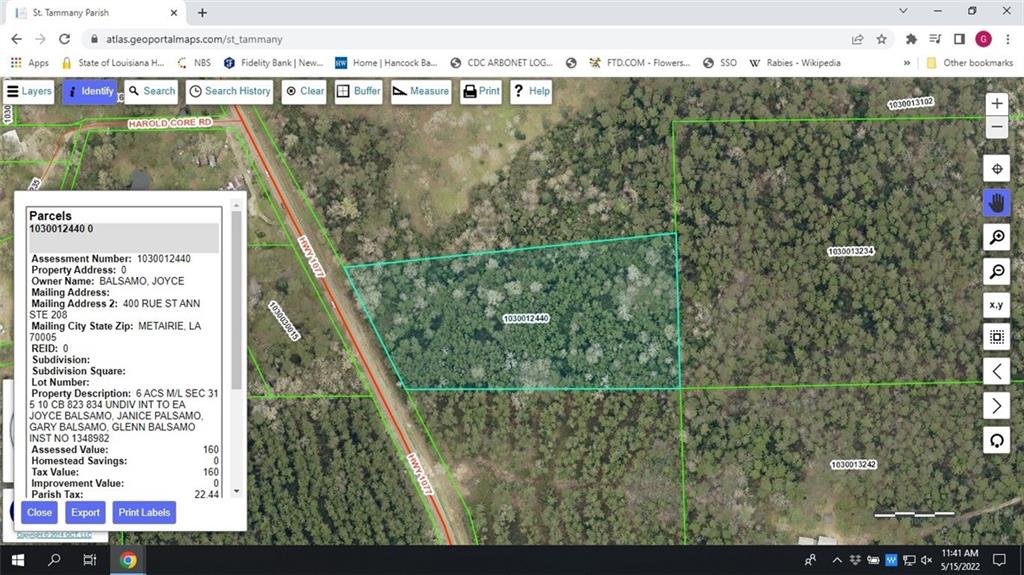Close the Parcels results panel
Image resolution: width=1024 pixels, height=575 pixels.
point(39,512)
